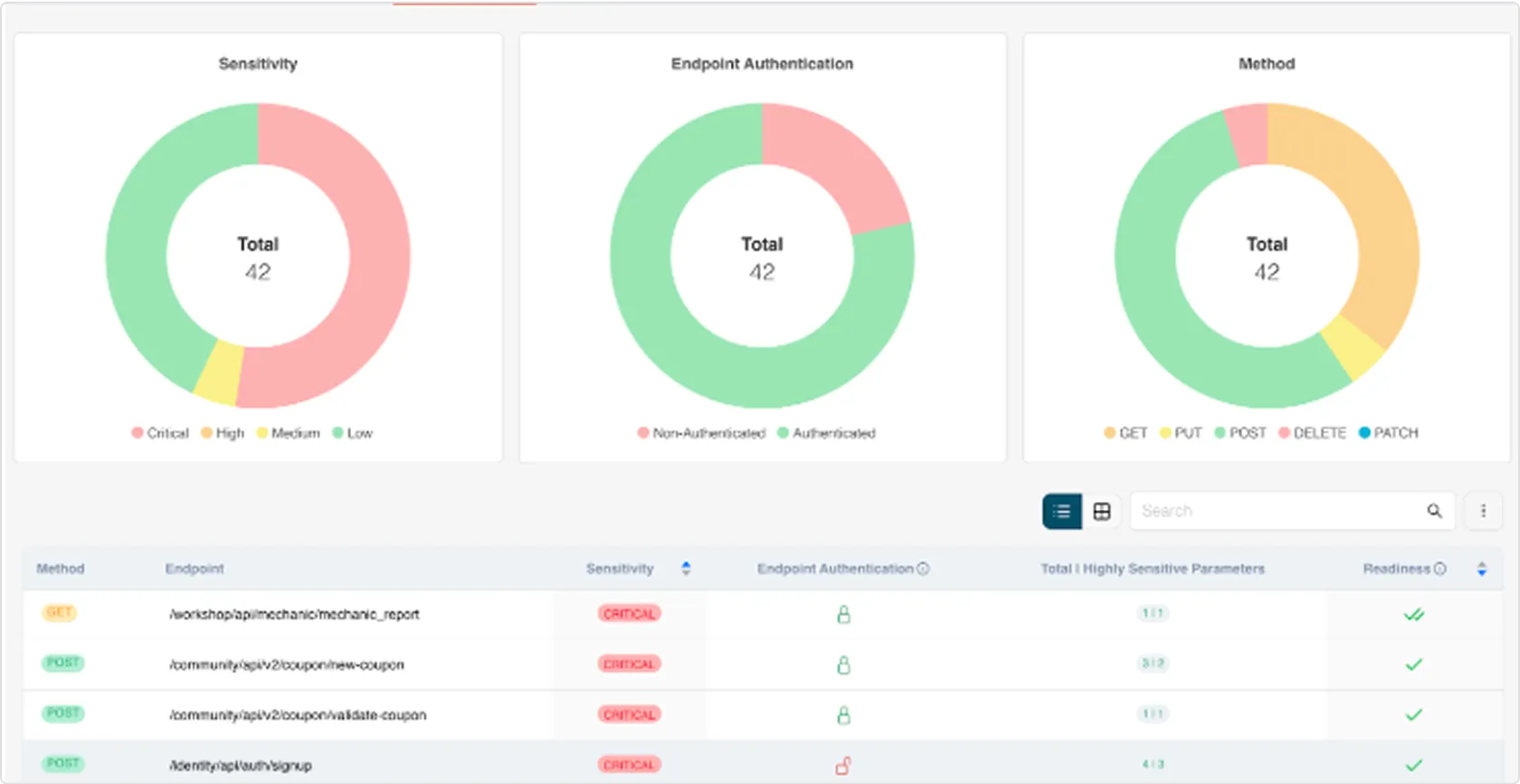
Task: Toggle Critical legend in Sensitivity chart
Action: pos(160,433)
